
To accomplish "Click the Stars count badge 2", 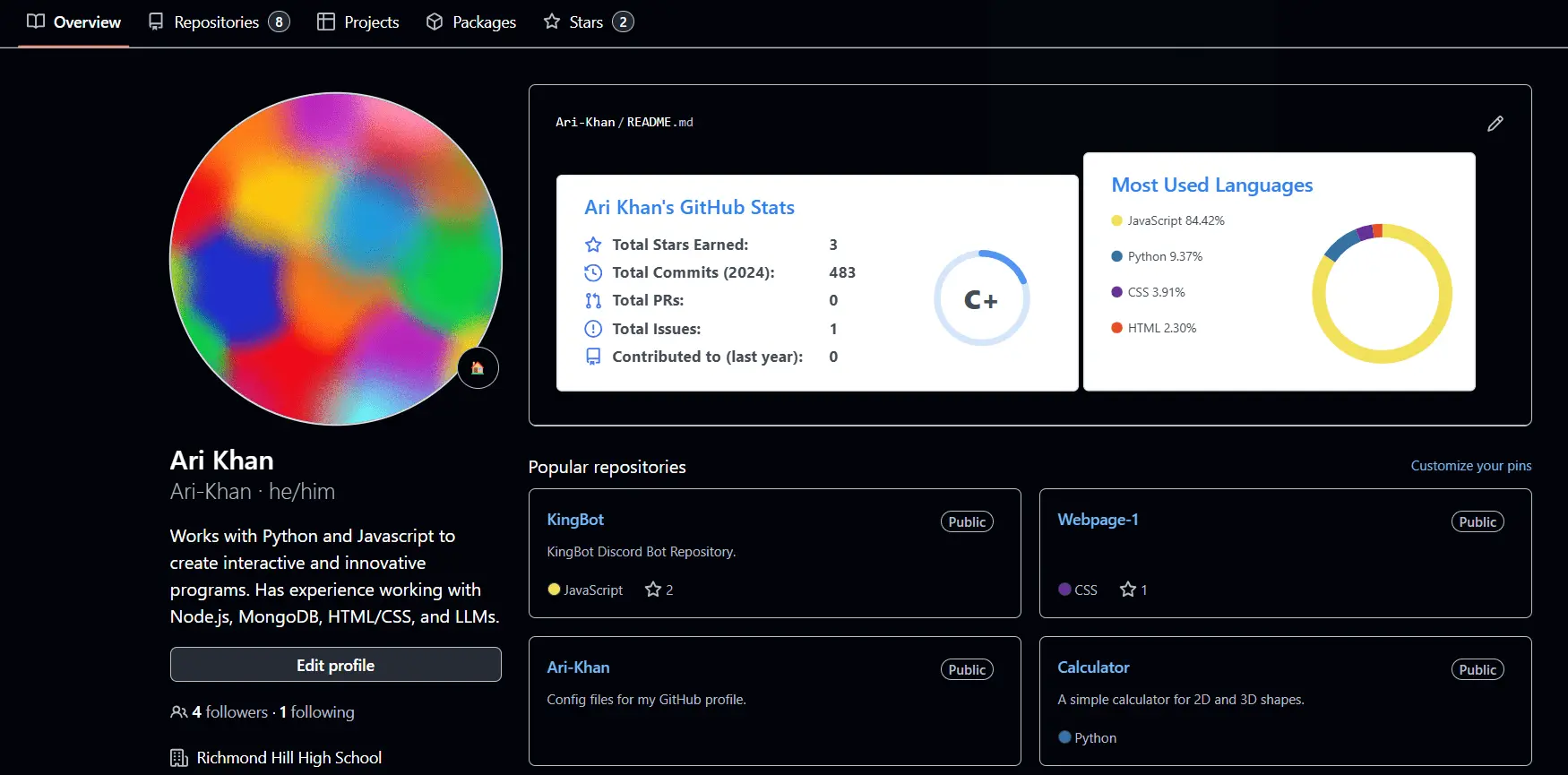I will (x=623, y=22).
